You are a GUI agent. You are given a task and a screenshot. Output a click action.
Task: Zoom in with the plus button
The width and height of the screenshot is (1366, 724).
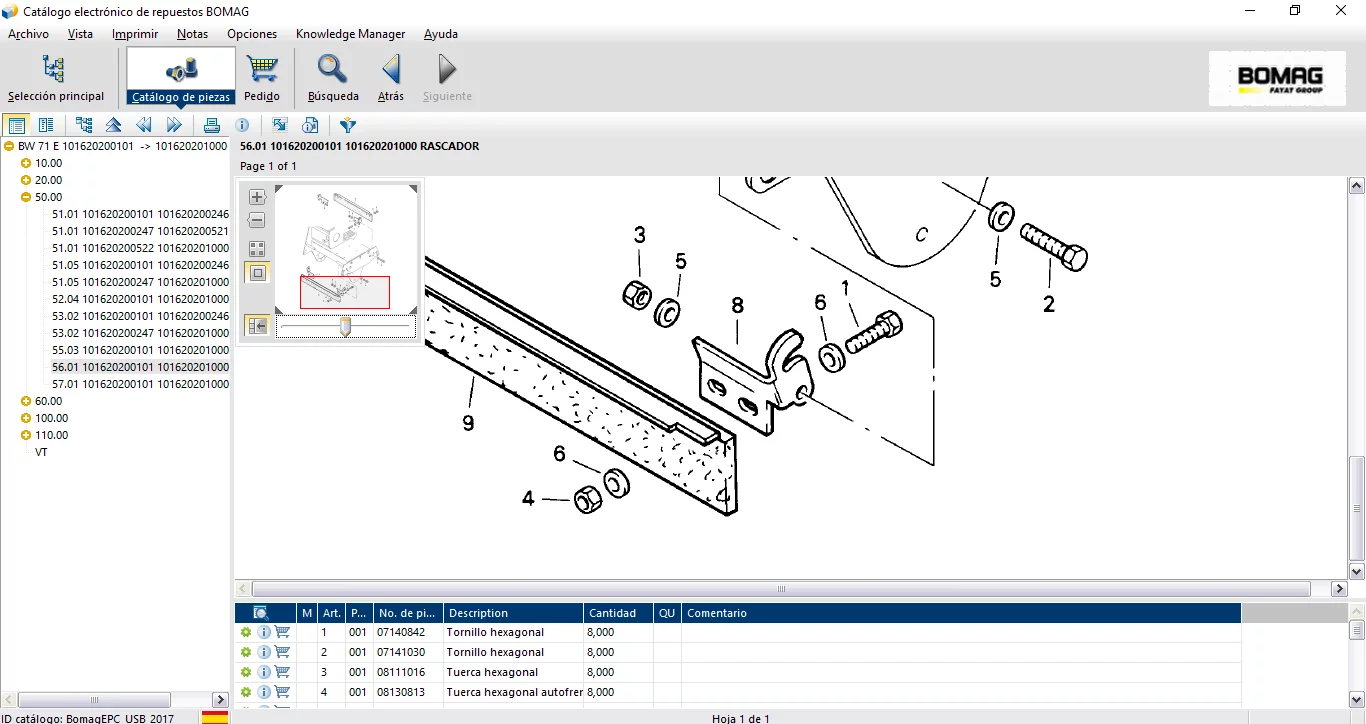pyautogui.click(x=257, y=197)
